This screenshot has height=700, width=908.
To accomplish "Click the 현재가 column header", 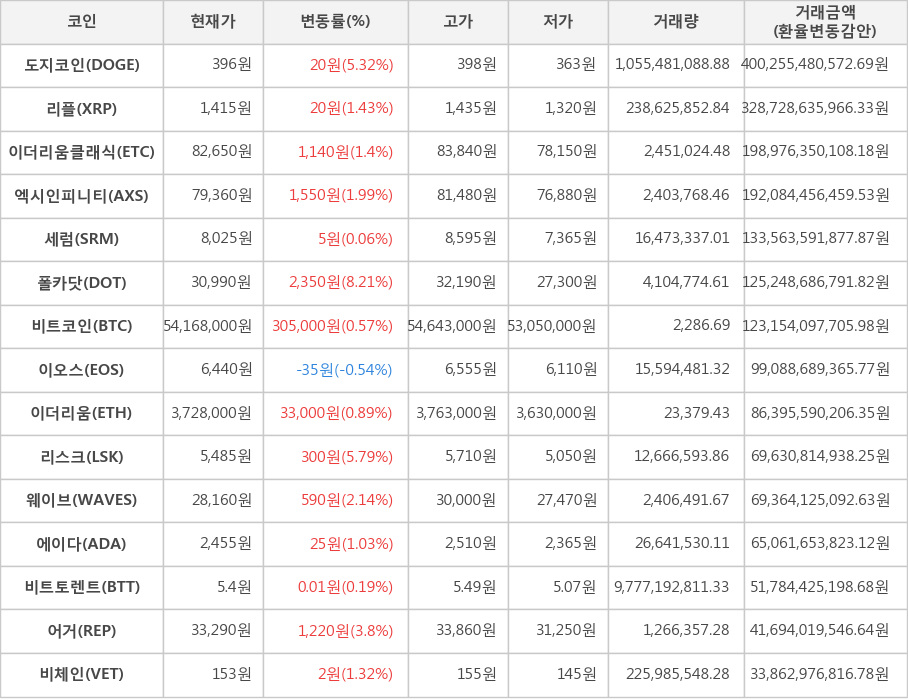I will point(213,22).
